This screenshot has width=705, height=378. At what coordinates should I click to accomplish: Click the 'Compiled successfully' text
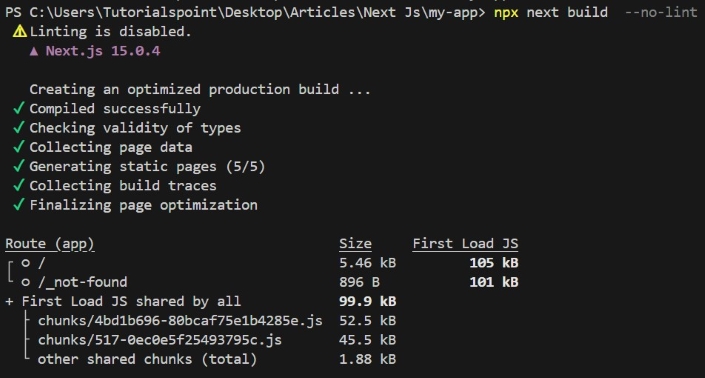115,109
